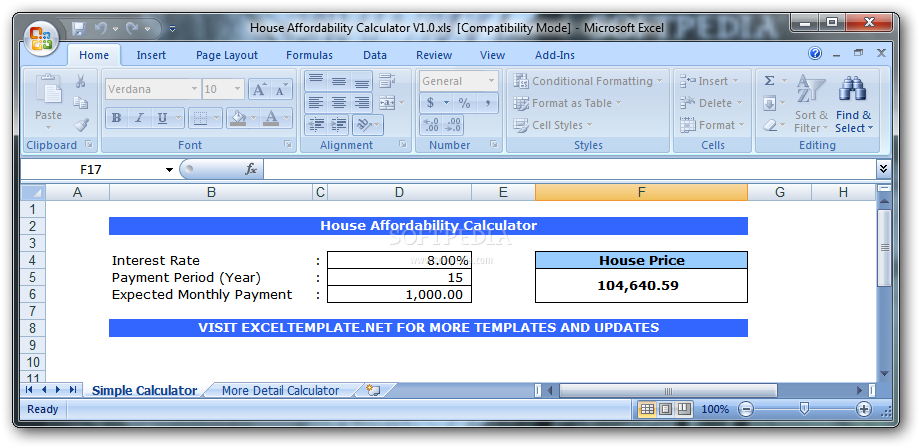Open Excel Help question mark
The image size is (920, 448).
click(815, 54)
